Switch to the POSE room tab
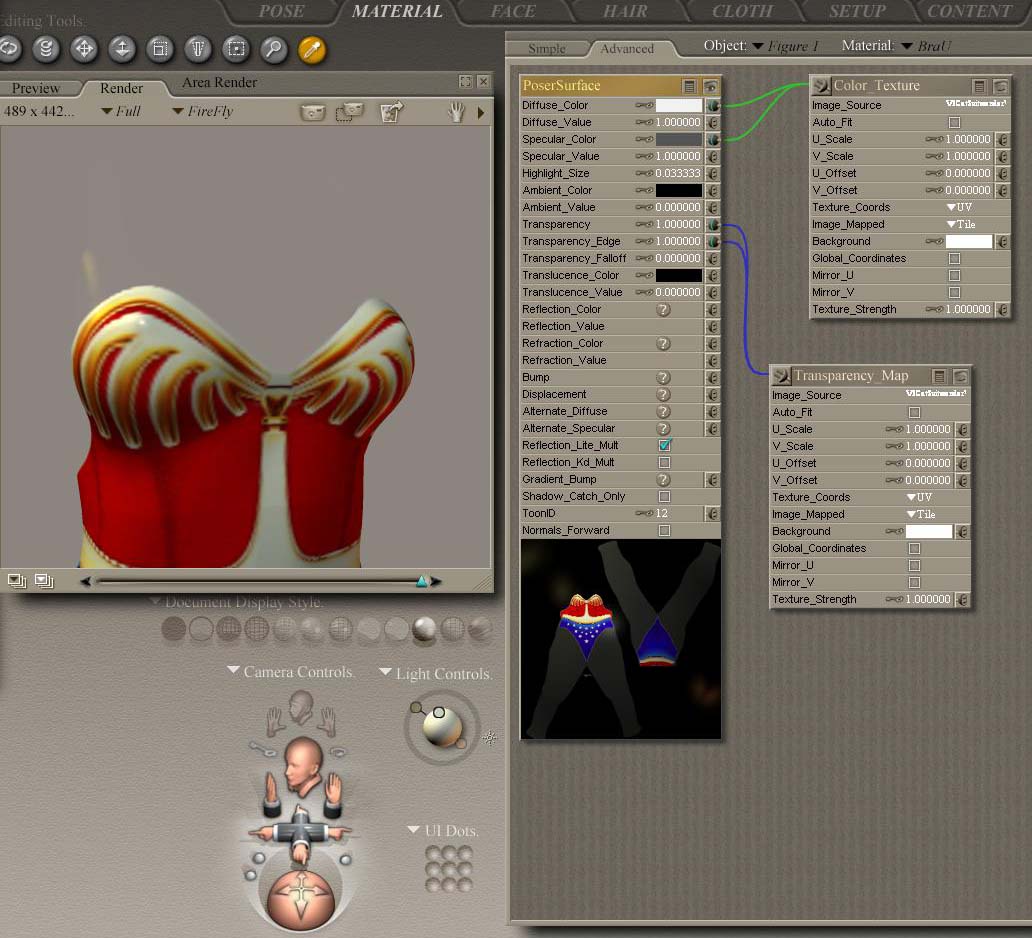Image resolution: width=1032 pixels, height=938 pixels. 281,12
